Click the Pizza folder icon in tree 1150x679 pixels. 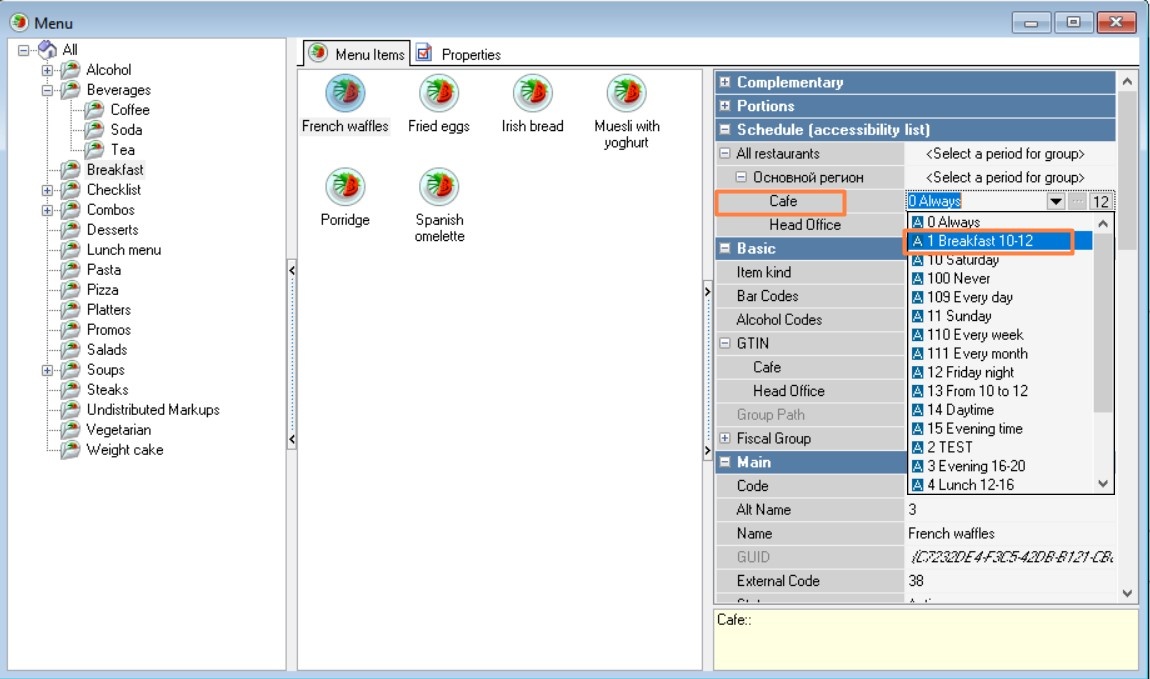pos(70,290)
